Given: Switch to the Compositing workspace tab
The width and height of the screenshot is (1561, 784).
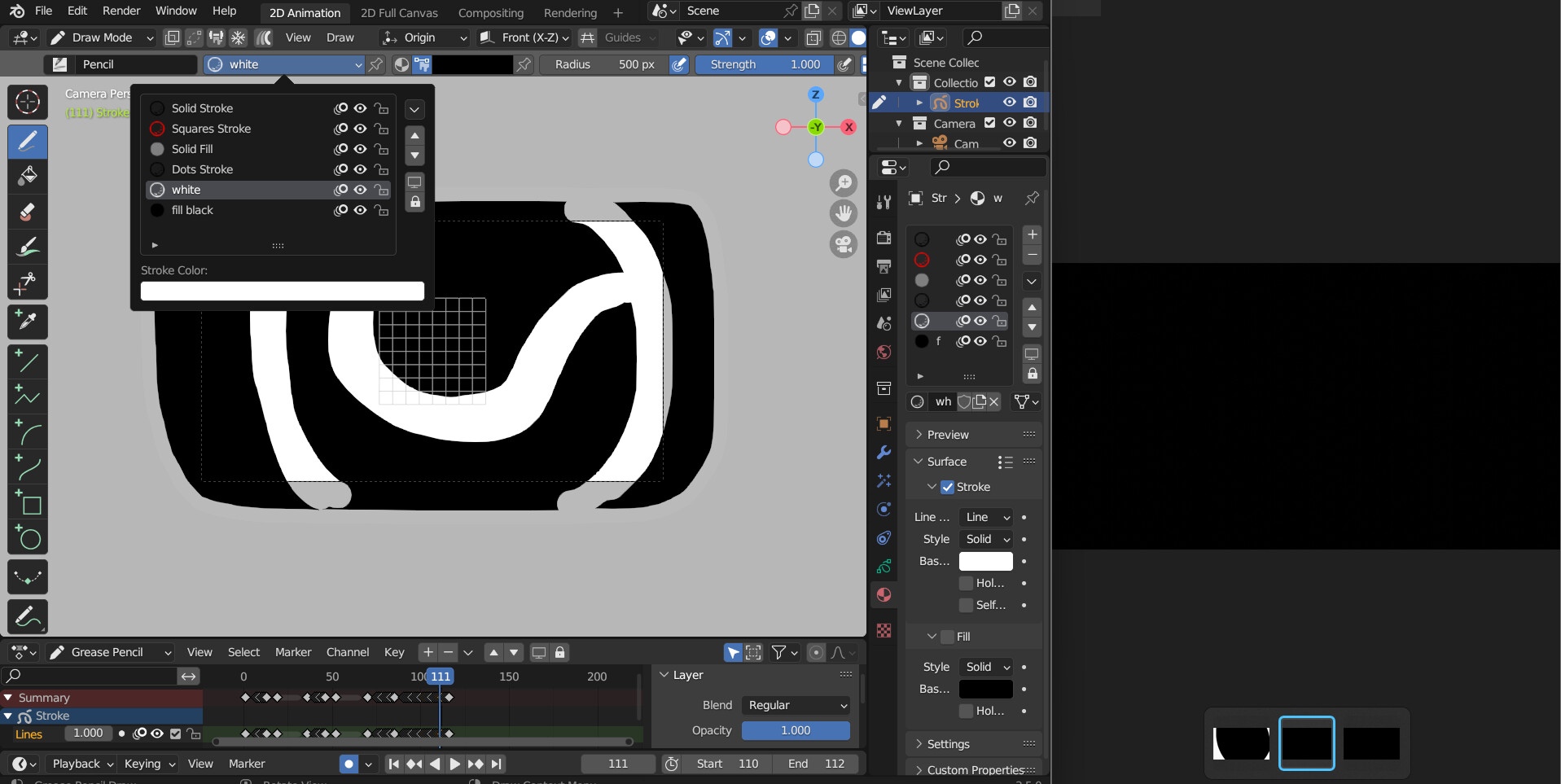Looking at the screenshot, I should pos(491,13).
